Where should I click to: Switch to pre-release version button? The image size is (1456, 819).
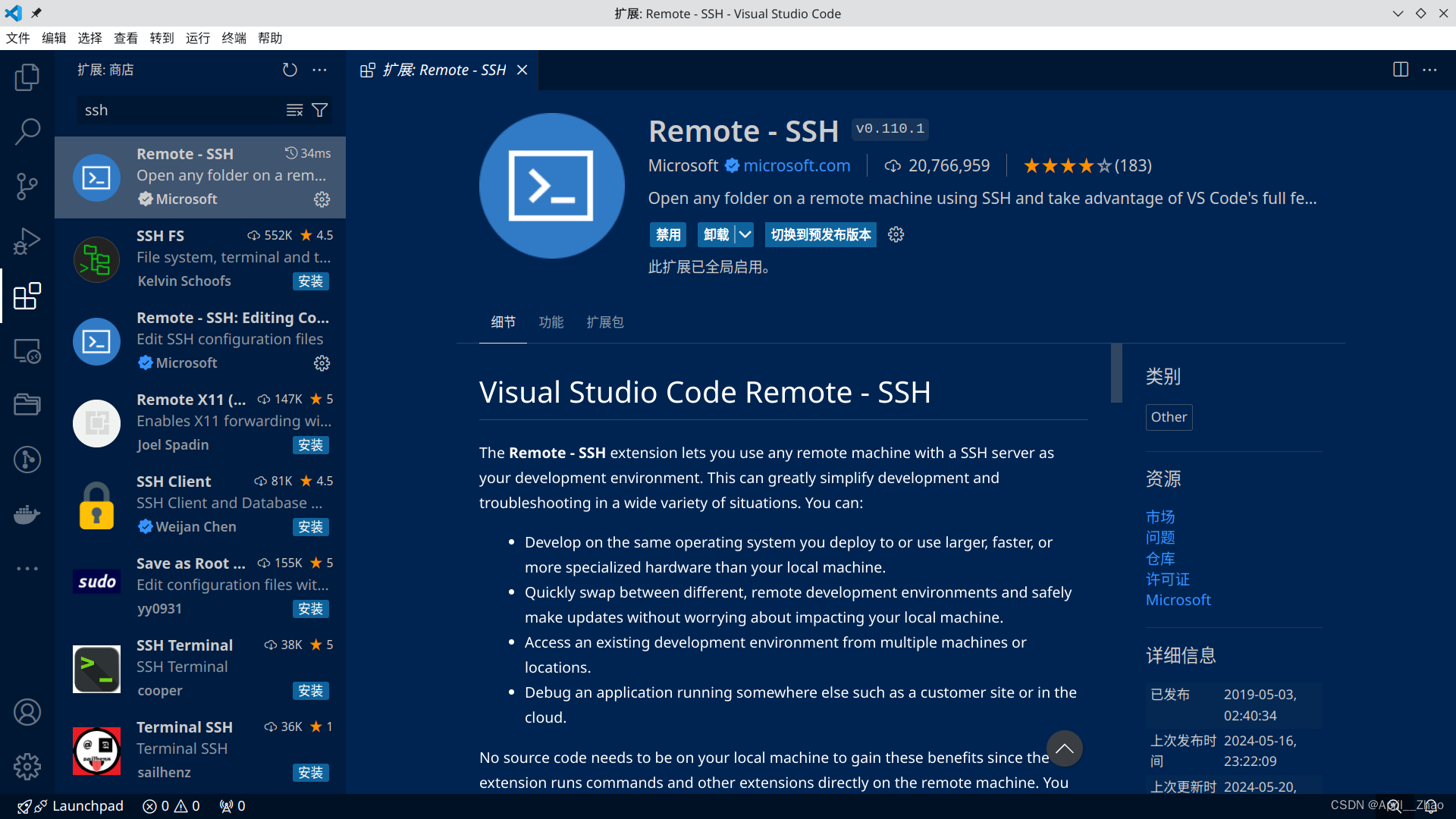821,235
